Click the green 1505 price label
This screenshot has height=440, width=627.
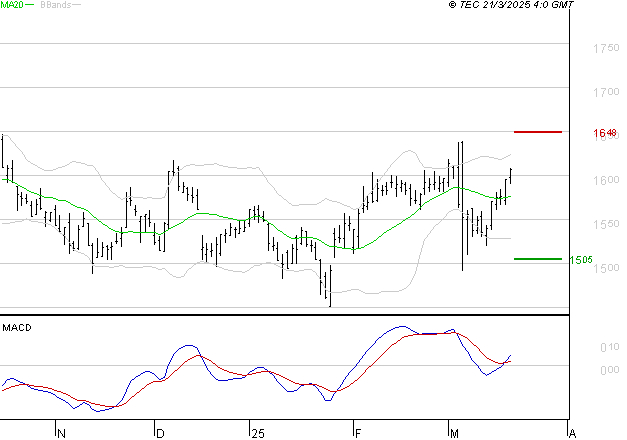pyautogui.click(x=581, y=260)
